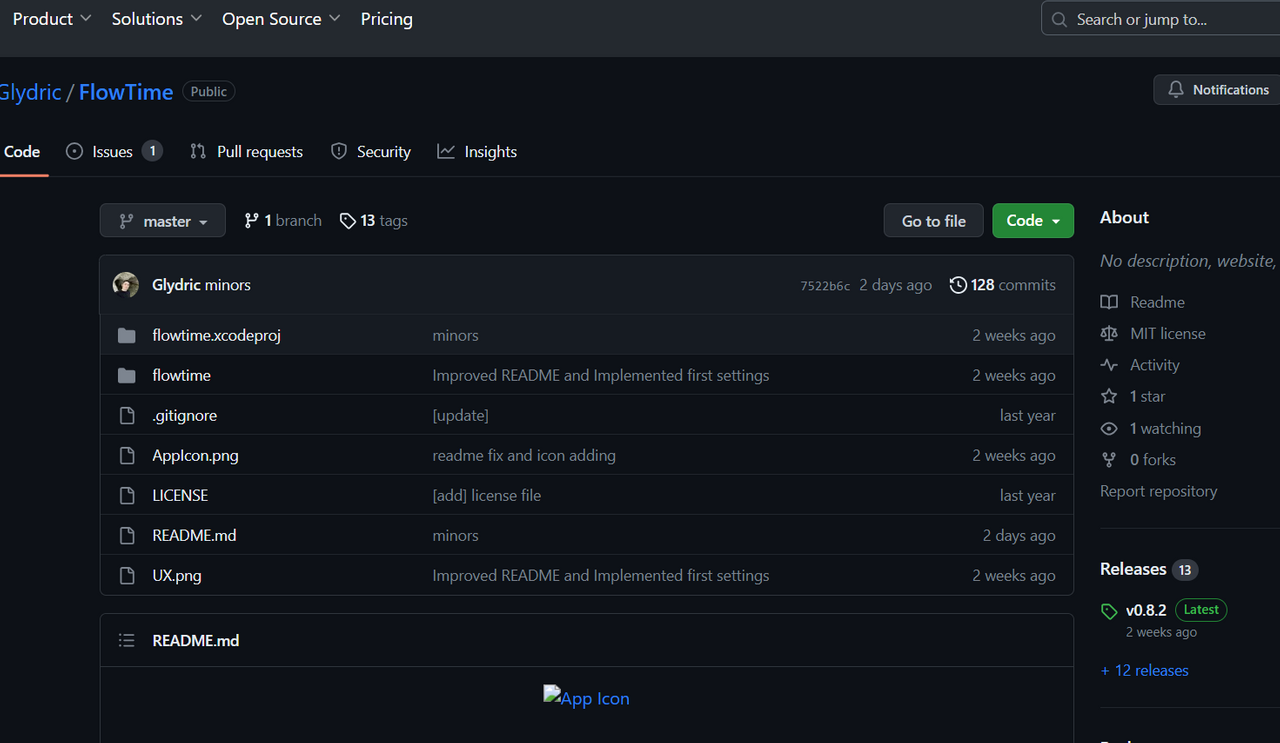This screenshot has height=743, width=1280.
Task: Click the README.md heading in the readme panel
Action: 196,641
